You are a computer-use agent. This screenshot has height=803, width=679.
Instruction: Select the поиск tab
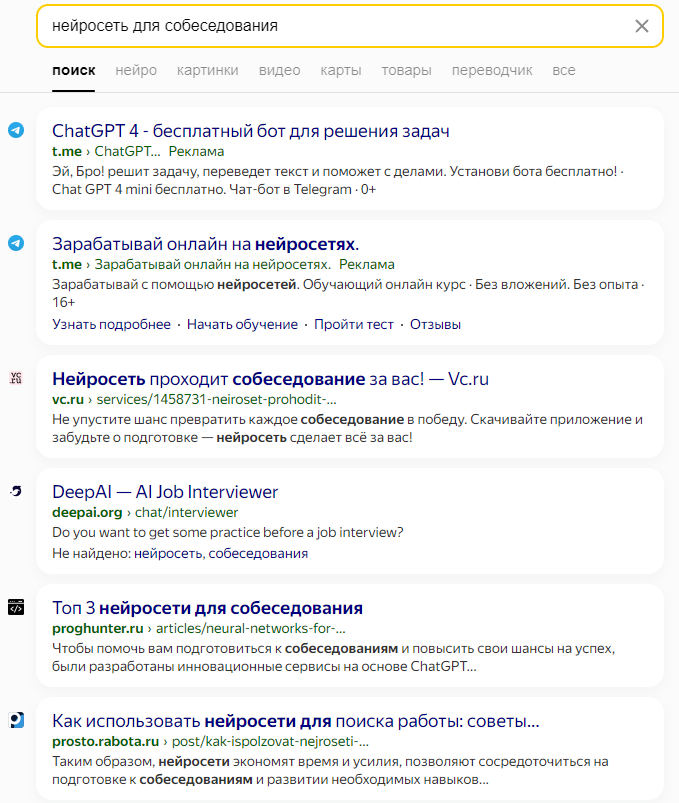74,70
